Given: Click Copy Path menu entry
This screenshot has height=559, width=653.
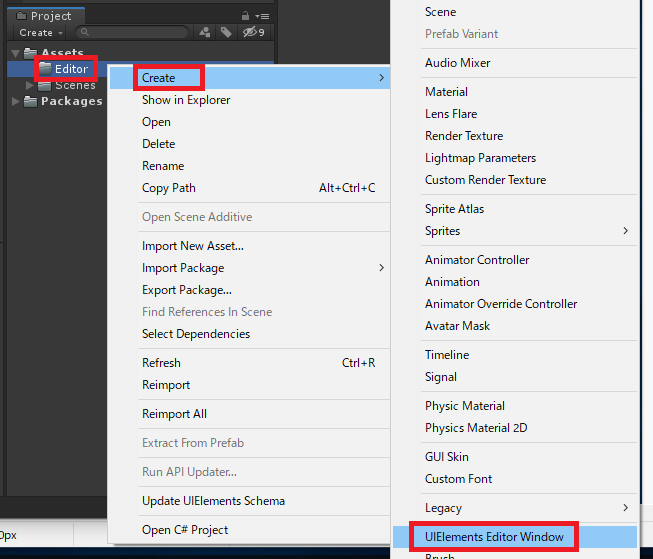Looking at the screenshot, I should click(x=250, y=188).
